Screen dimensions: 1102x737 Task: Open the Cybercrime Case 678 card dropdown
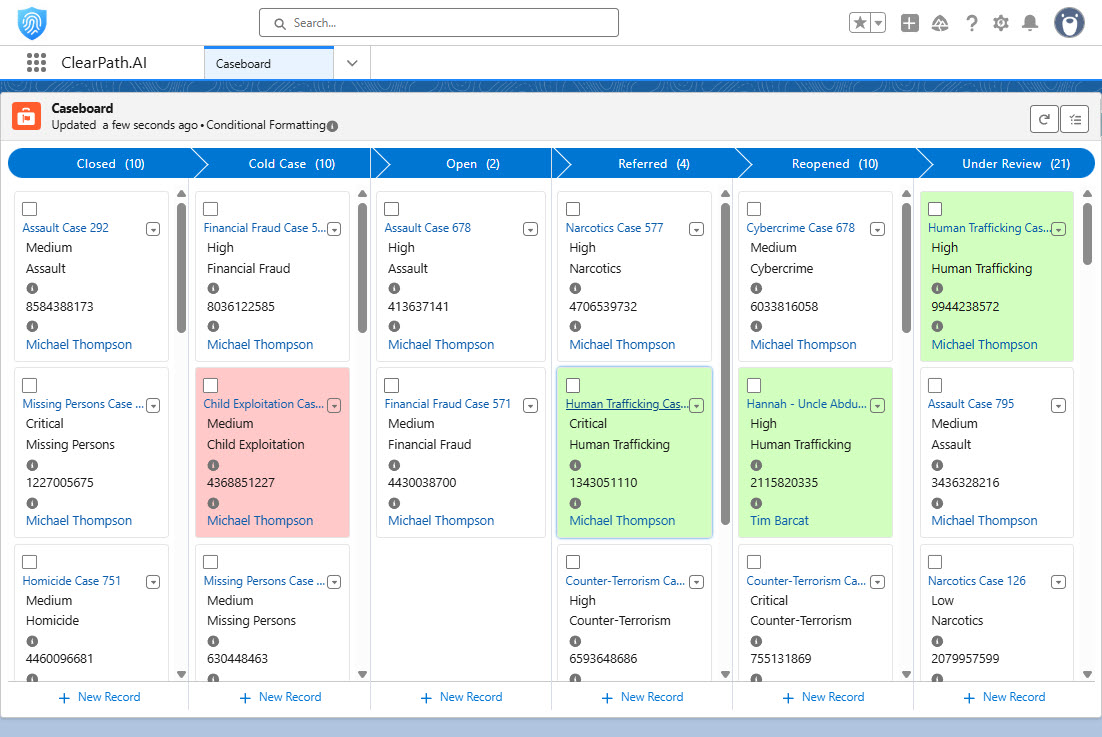877,229
